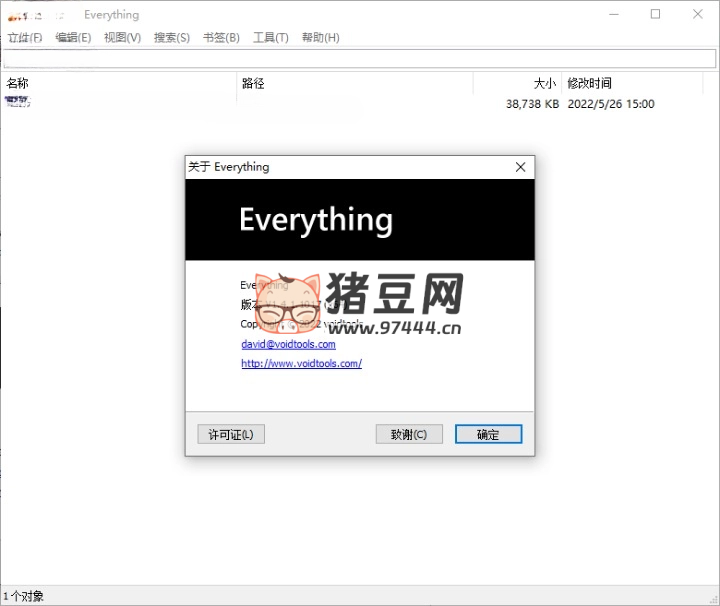Open the 搜索(S) menu
This screenshot has width=720, height=606.
point(172,38)
